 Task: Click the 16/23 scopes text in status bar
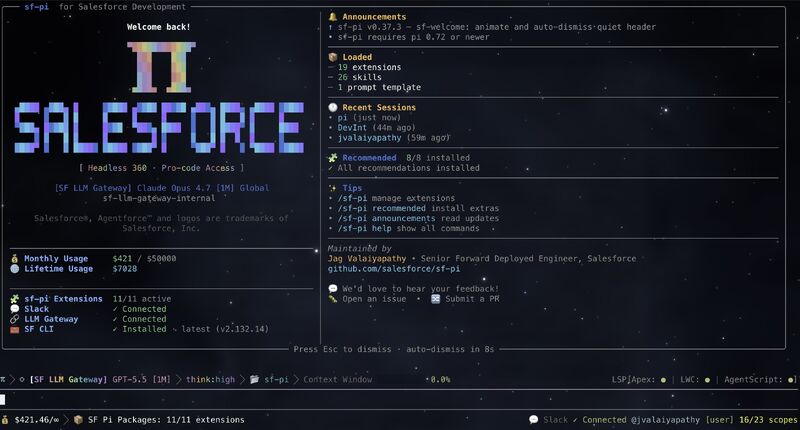tap(768, 420)
